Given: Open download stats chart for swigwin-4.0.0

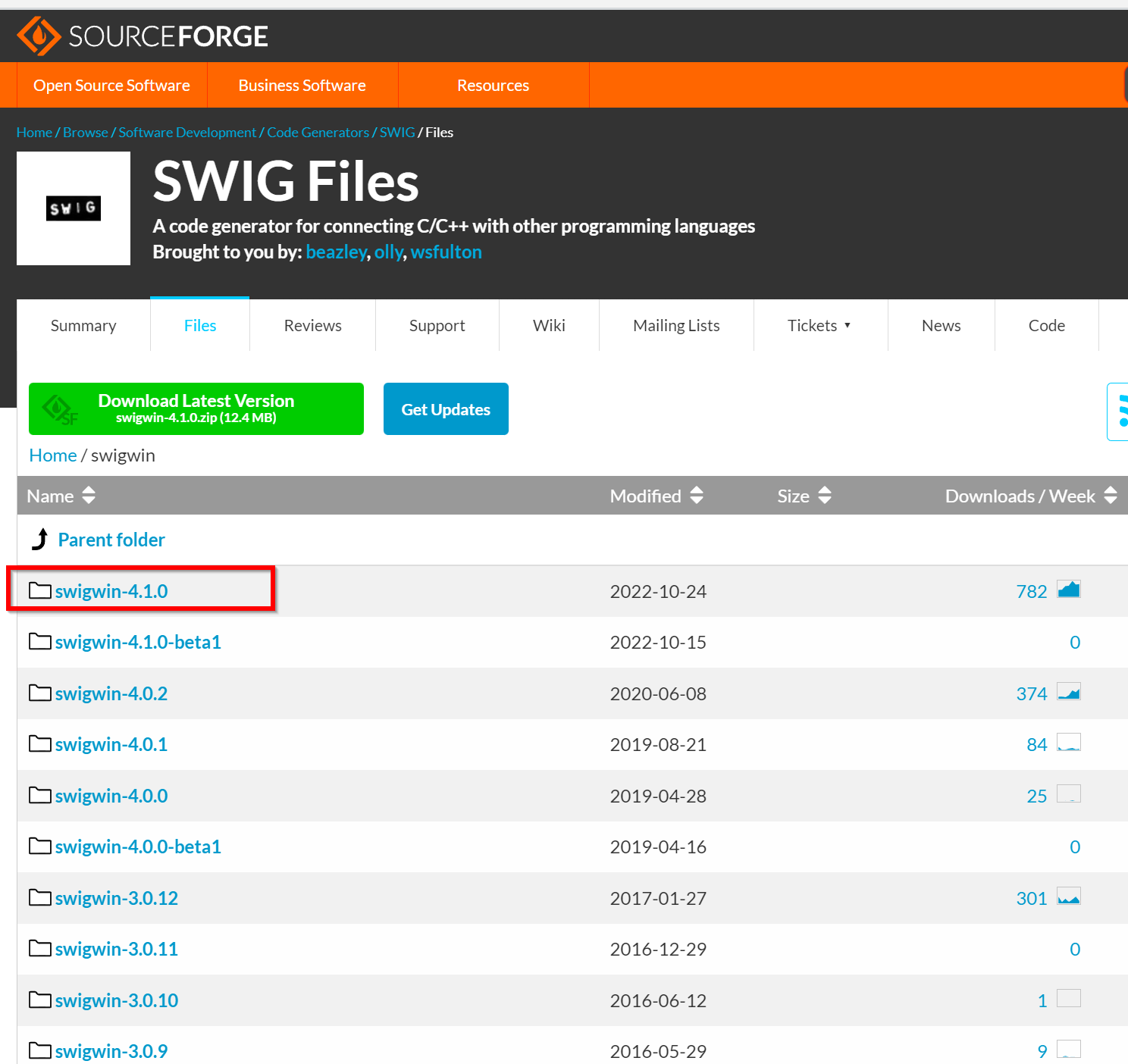Looking at the screenshot, I should 1069,794.
